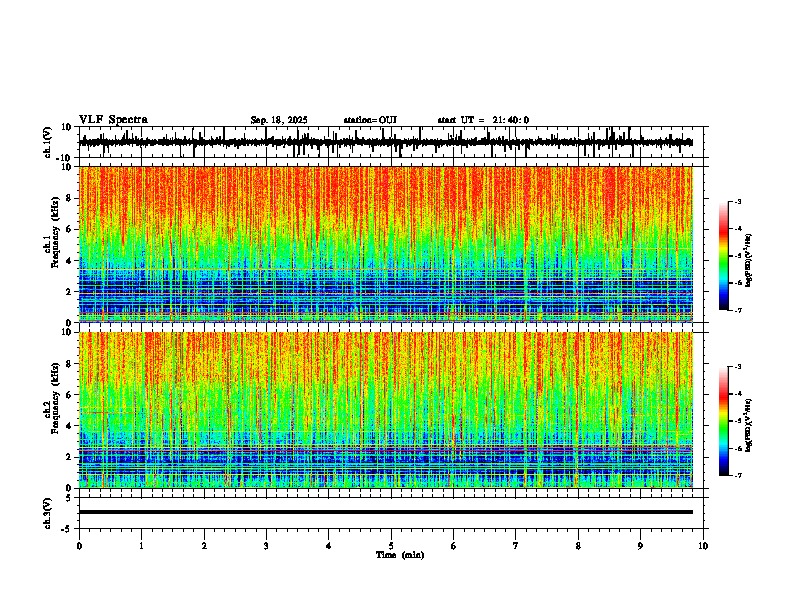Click time axis tick label "1"
The height and width of the screenshot is (612, 792).
coord(141,546)
